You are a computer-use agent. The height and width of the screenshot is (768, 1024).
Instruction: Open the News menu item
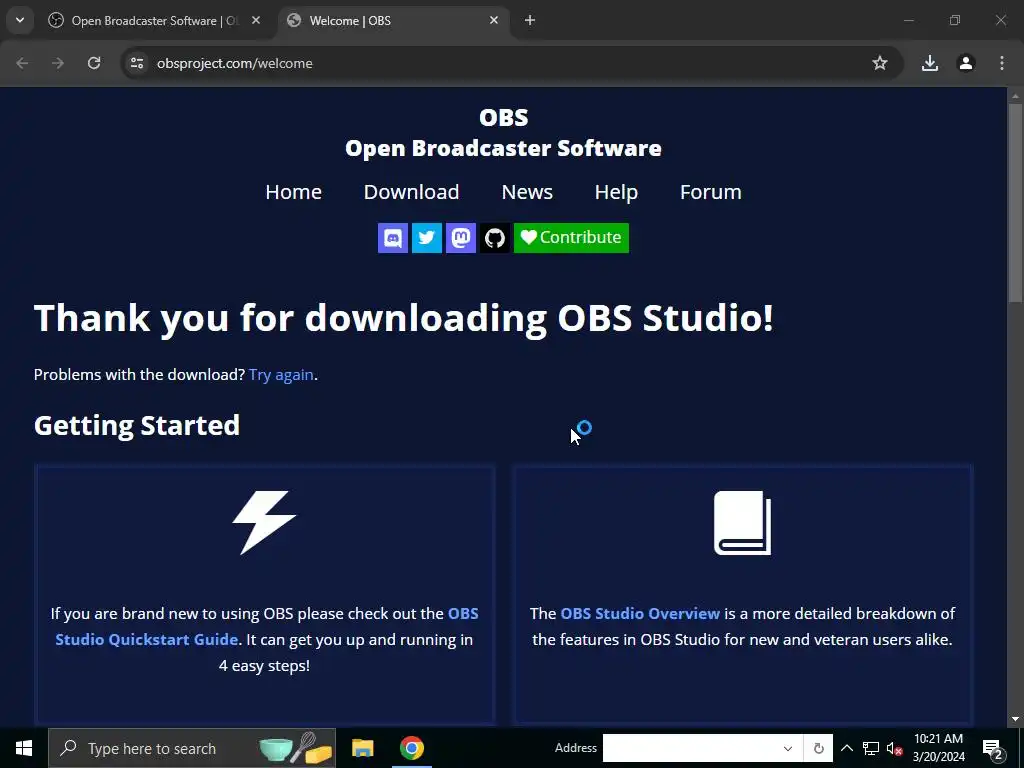[x=527, y=192]
